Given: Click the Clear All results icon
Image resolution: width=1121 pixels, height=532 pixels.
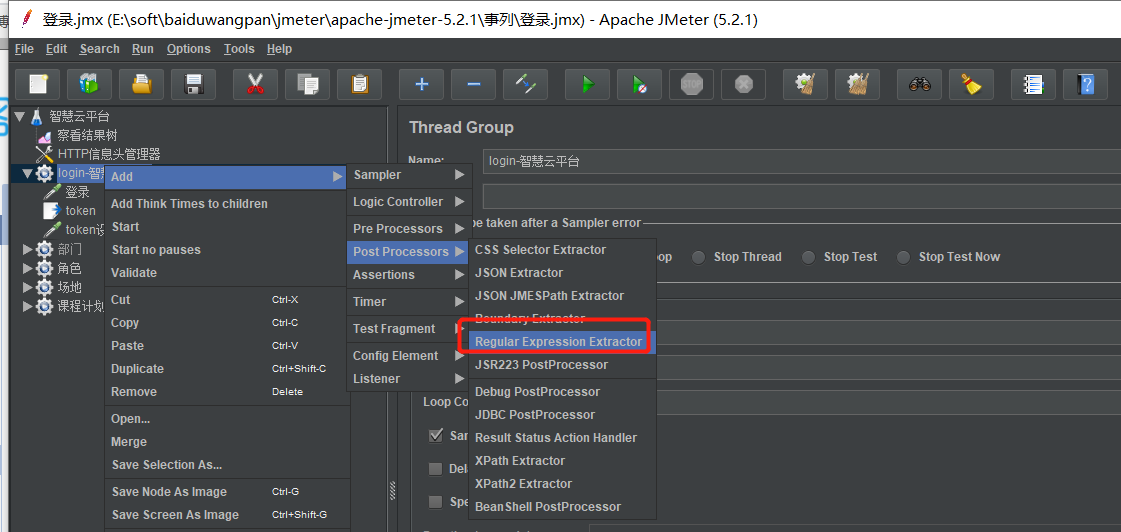Looking at the screenshot, I should (x=857, y=84).
